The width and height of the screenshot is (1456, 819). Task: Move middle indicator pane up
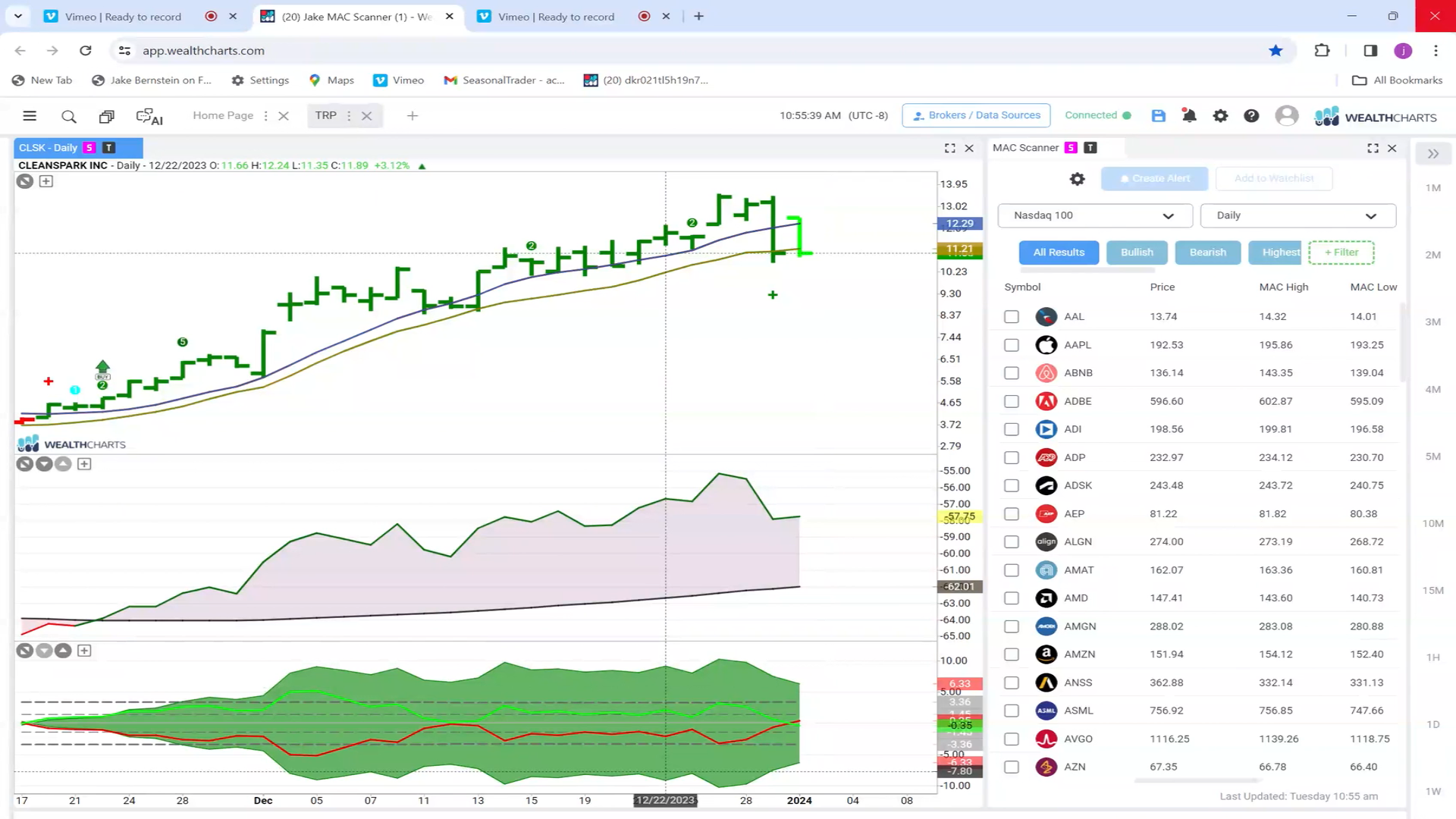(x=64, y=464)
